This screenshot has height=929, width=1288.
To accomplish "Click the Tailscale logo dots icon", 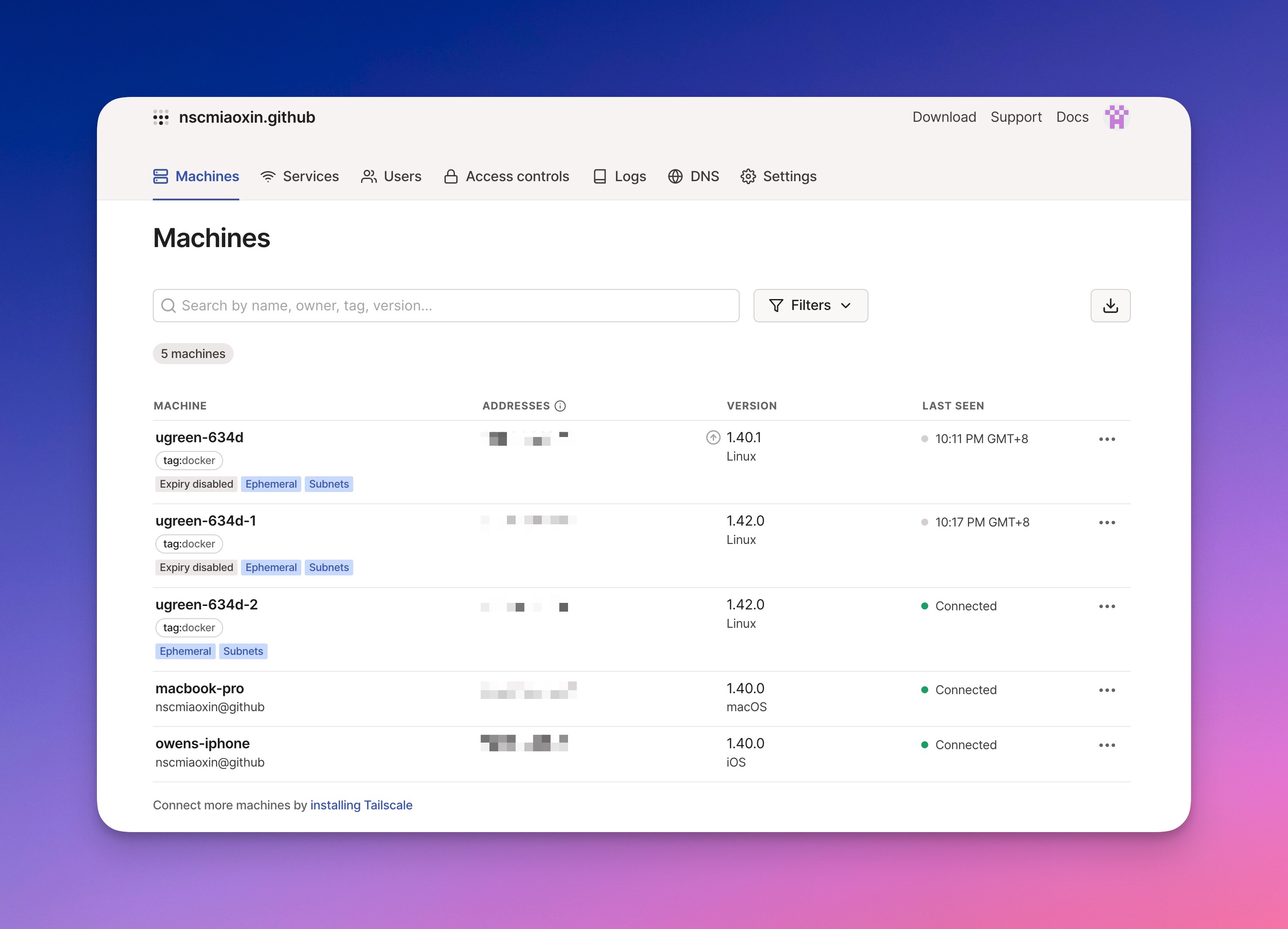I will pos(161,117).
